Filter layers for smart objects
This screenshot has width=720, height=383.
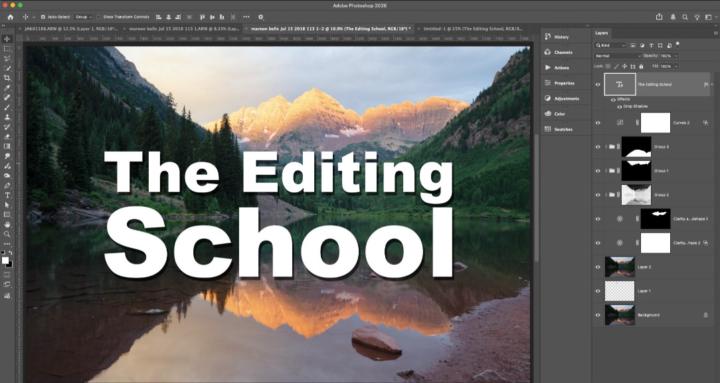click(x=669, y=45)
